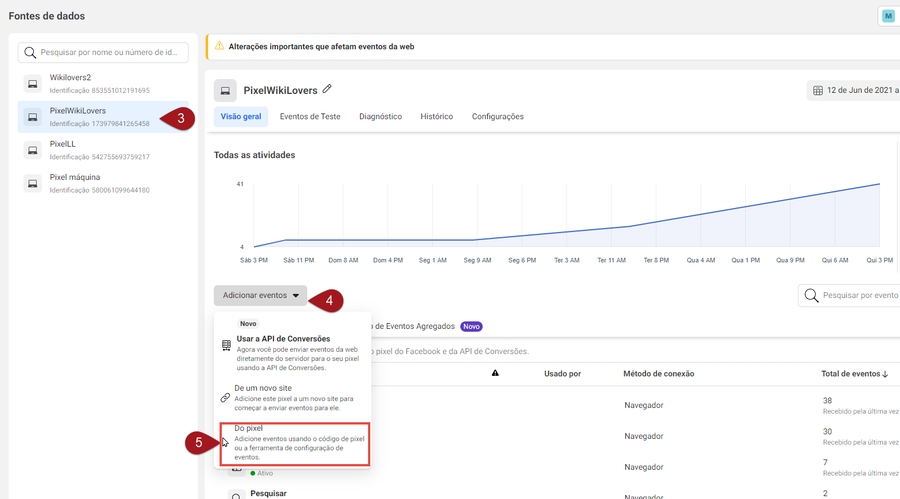Select Usar a API de Conversões option
This screenshot has height=499, width=900.
tap(283, 339)
